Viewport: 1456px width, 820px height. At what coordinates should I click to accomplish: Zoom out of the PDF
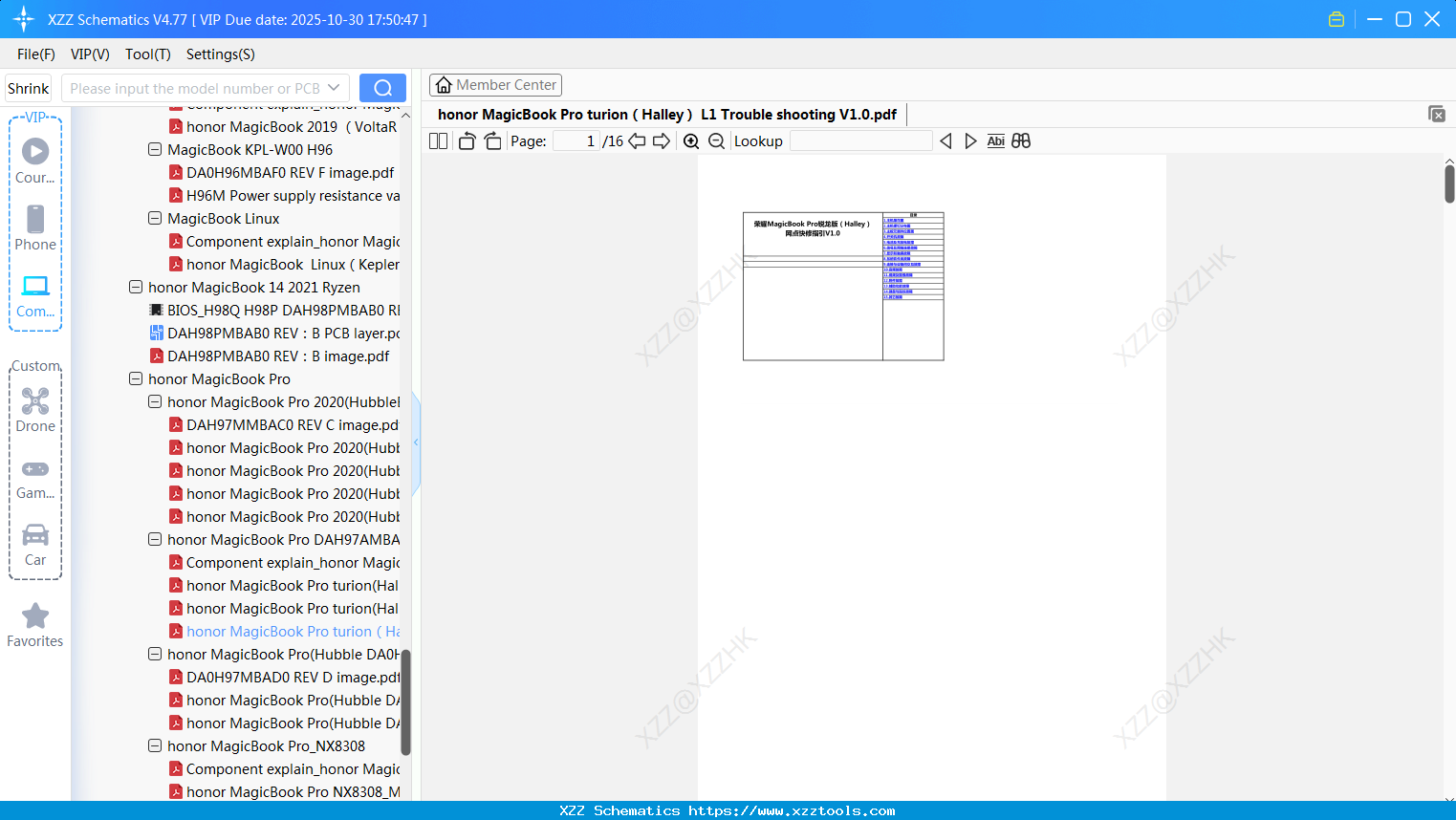[x=716, y=141]
